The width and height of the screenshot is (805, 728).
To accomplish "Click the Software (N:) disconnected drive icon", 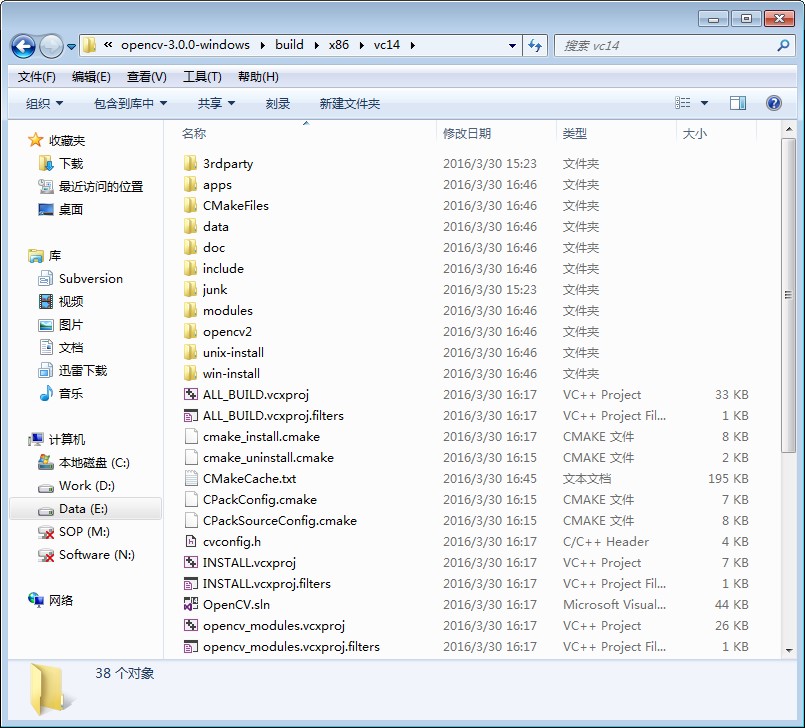I will 46,555.
